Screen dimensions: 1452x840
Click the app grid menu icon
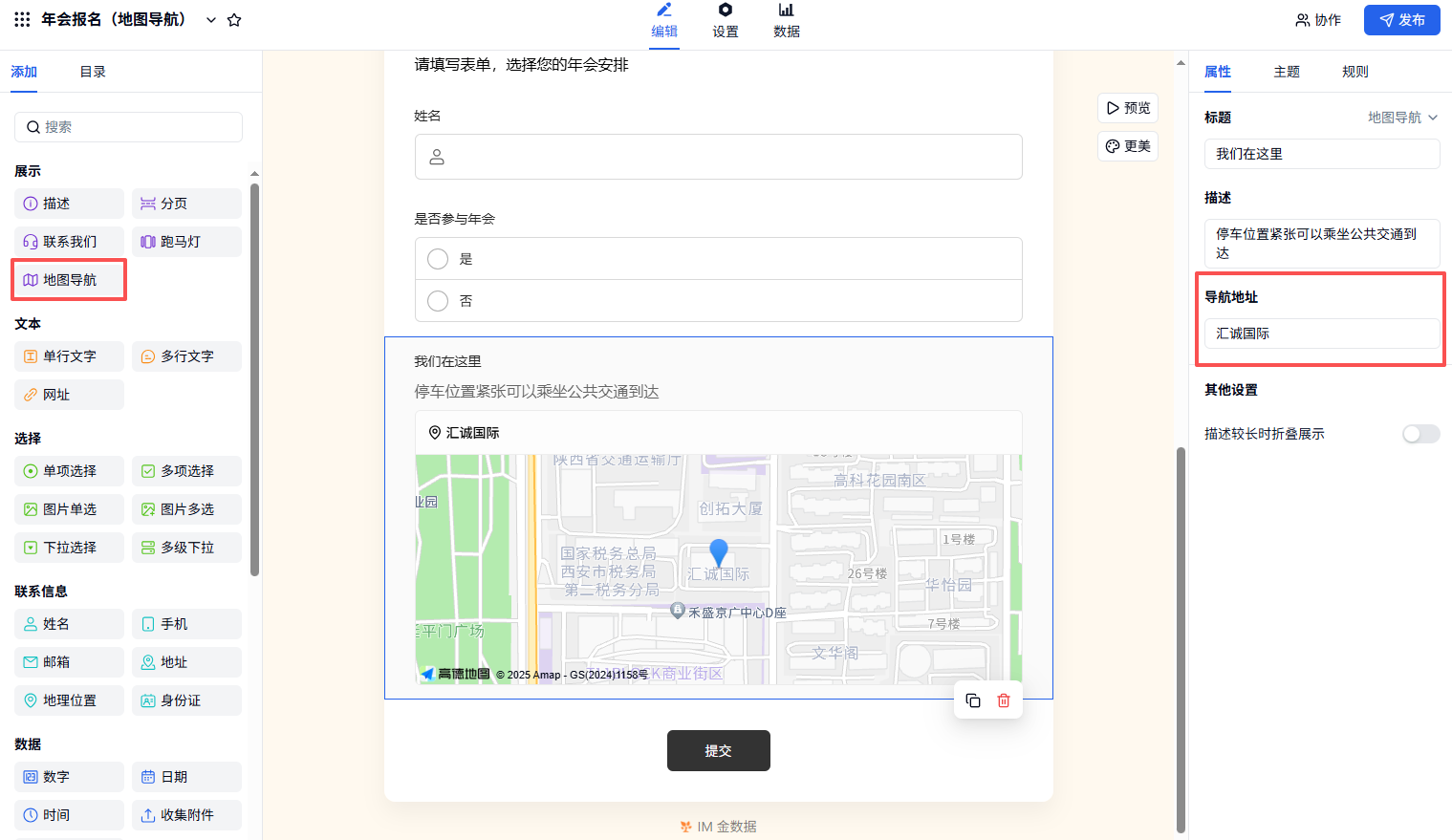22,19
